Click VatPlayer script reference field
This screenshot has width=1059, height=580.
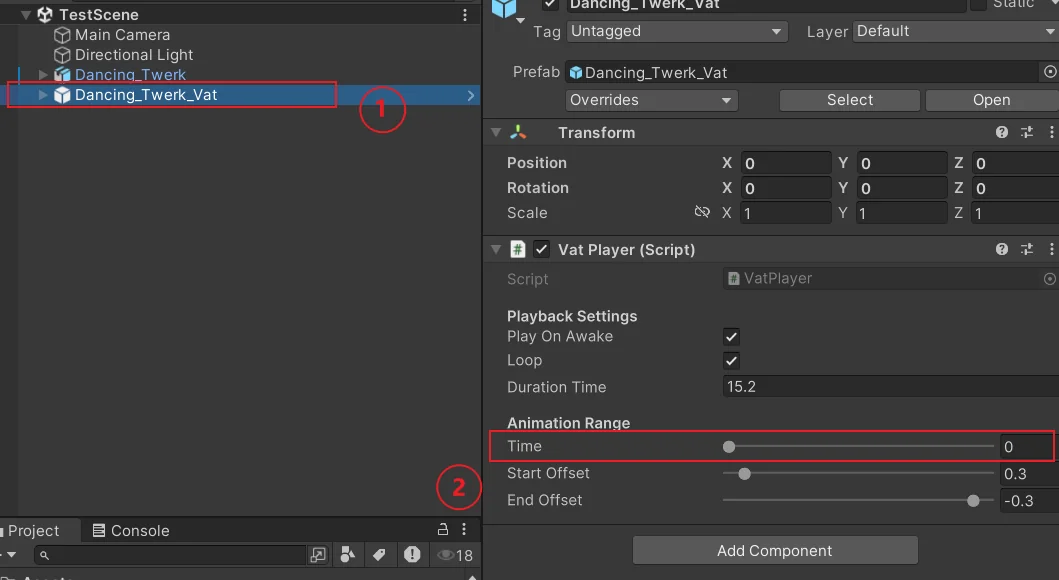pos(882,278)
